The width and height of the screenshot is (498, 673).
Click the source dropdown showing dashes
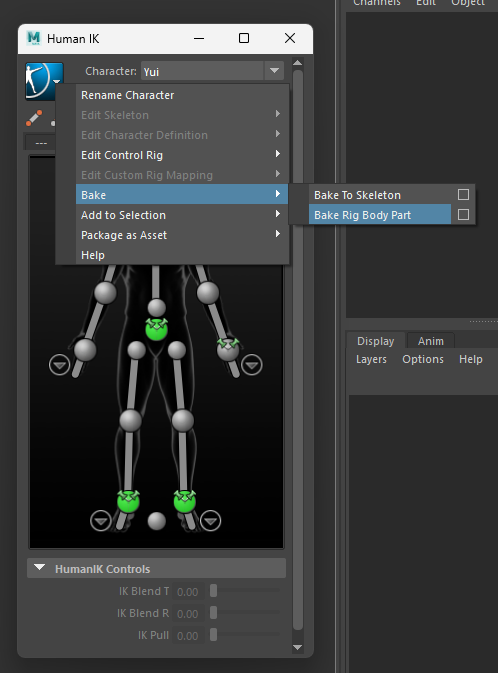pyautogui.click(x=41, y=142)
